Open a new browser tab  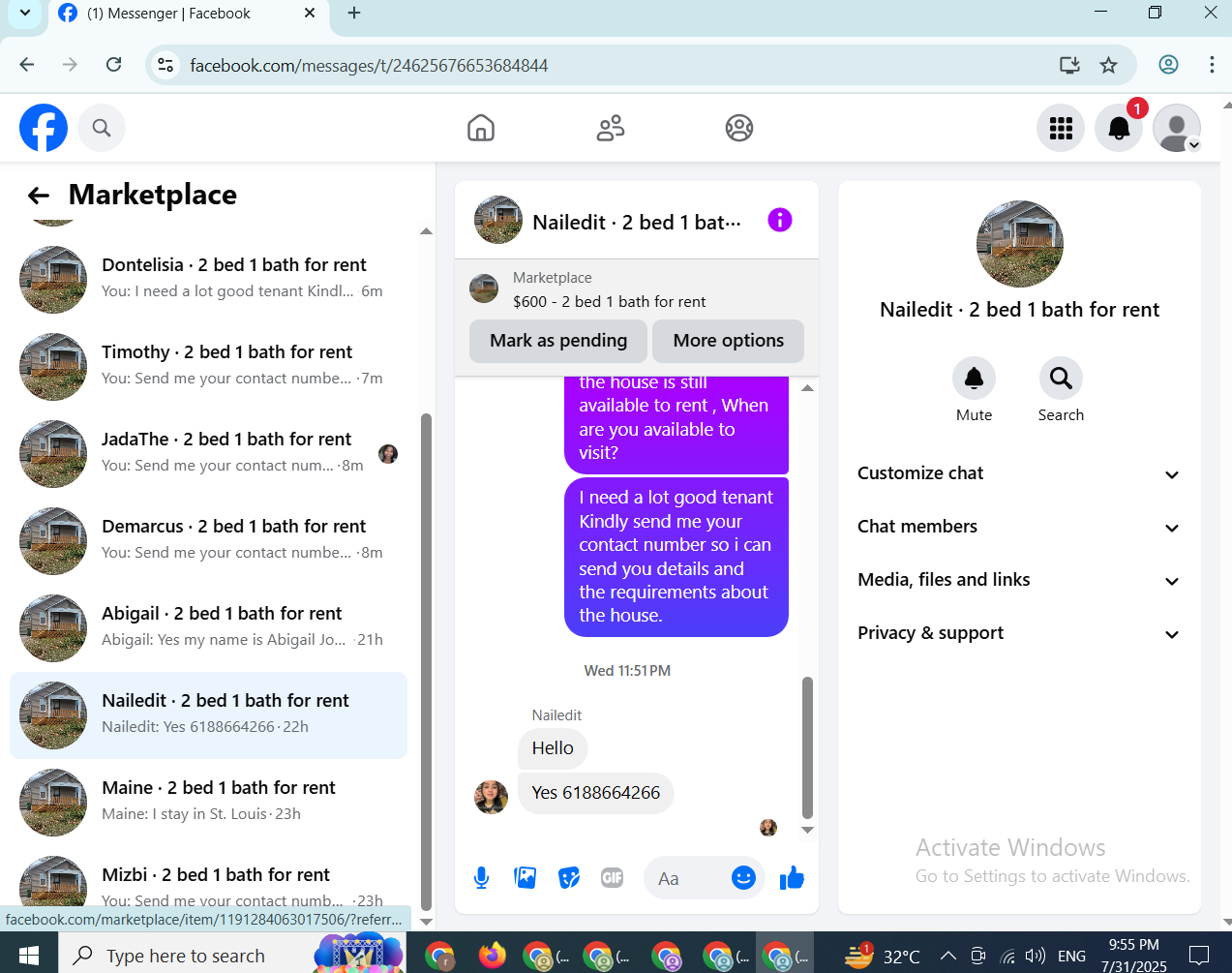click(354, 14)
